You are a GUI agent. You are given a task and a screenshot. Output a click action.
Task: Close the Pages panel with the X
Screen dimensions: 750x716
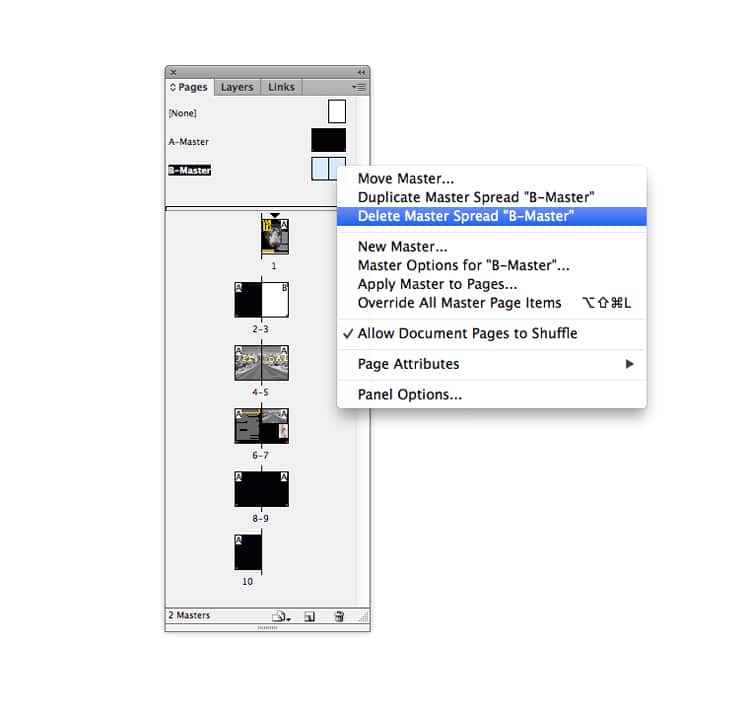[x=173, y=72]
